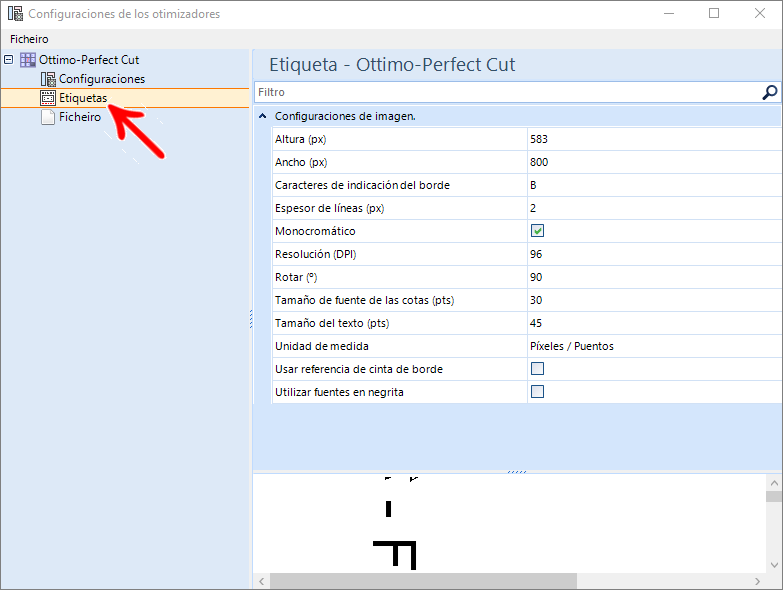The width and height of the screenshot is (783, 590).
Task: Click horizontal scrollbar left arrow
Action: [x=262, y=581]
